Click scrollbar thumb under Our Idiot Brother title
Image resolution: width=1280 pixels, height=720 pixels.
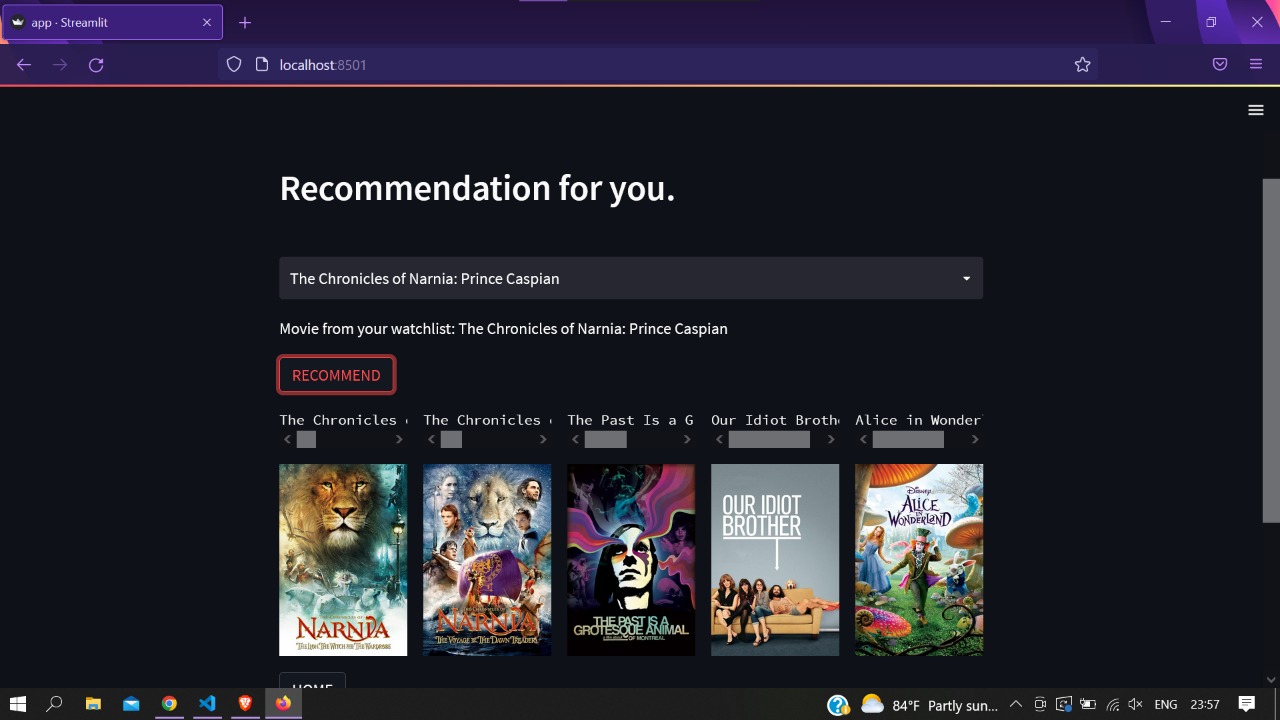(769, 439)
